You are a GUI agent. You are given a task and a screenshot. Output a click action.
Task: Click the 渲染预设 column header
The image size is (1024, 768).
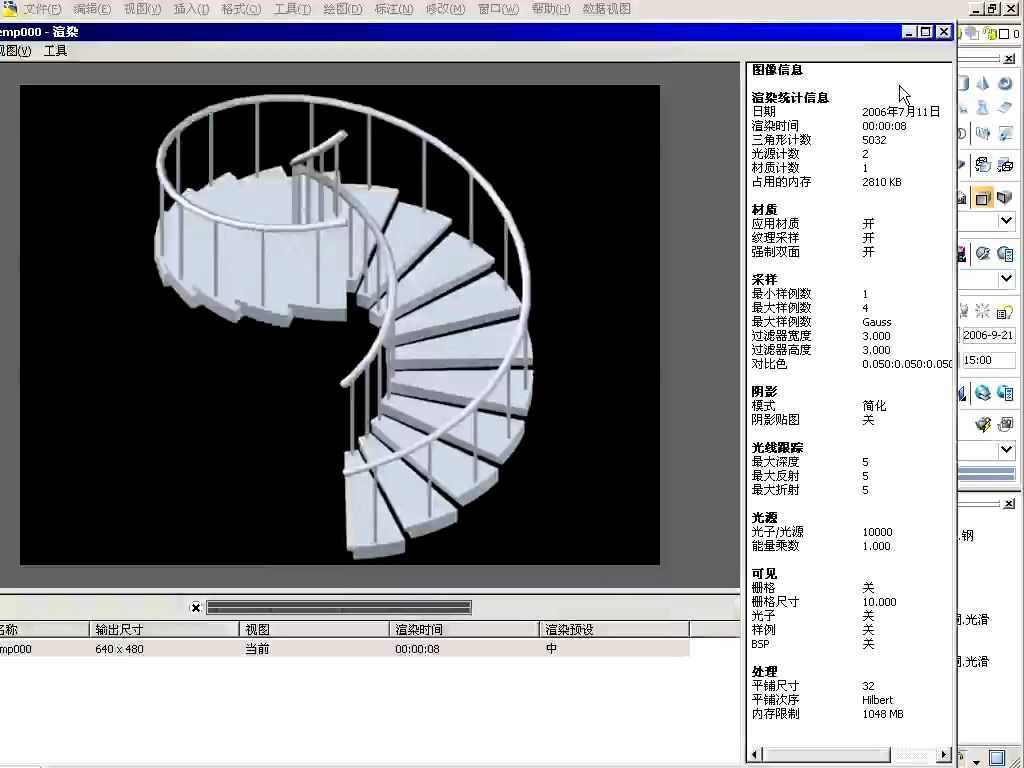pyautogui.click(x=615, y=630)
